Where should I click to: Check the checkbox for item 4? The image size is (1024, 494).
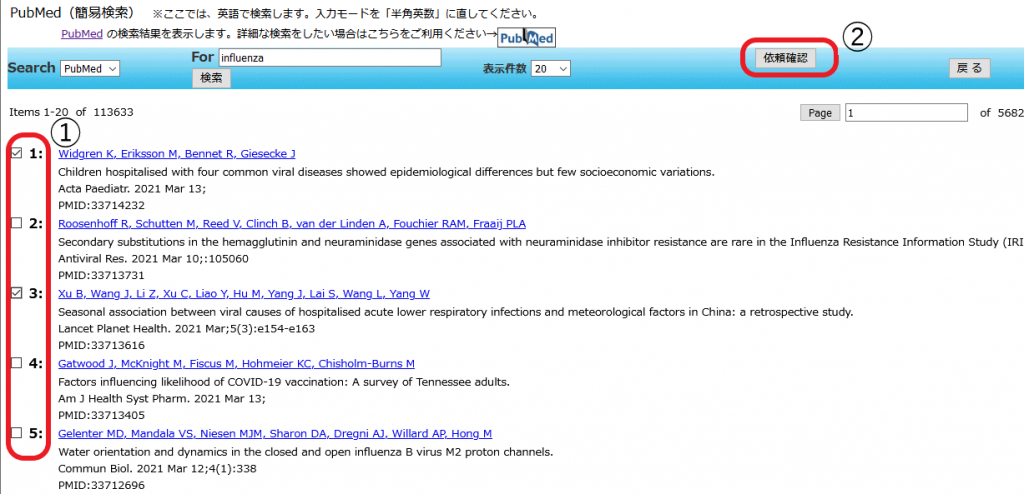[17, 363]
